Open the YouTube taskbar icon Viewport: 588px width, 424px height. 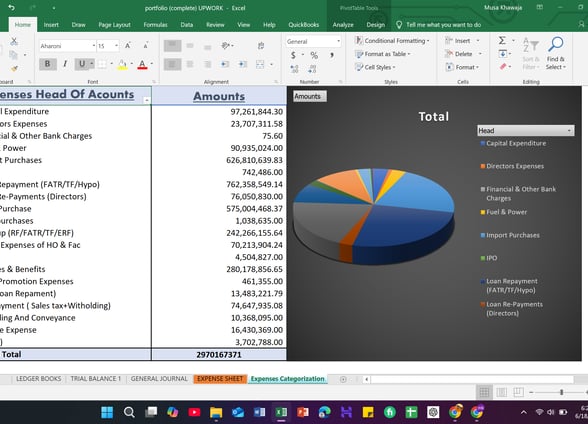194,412
